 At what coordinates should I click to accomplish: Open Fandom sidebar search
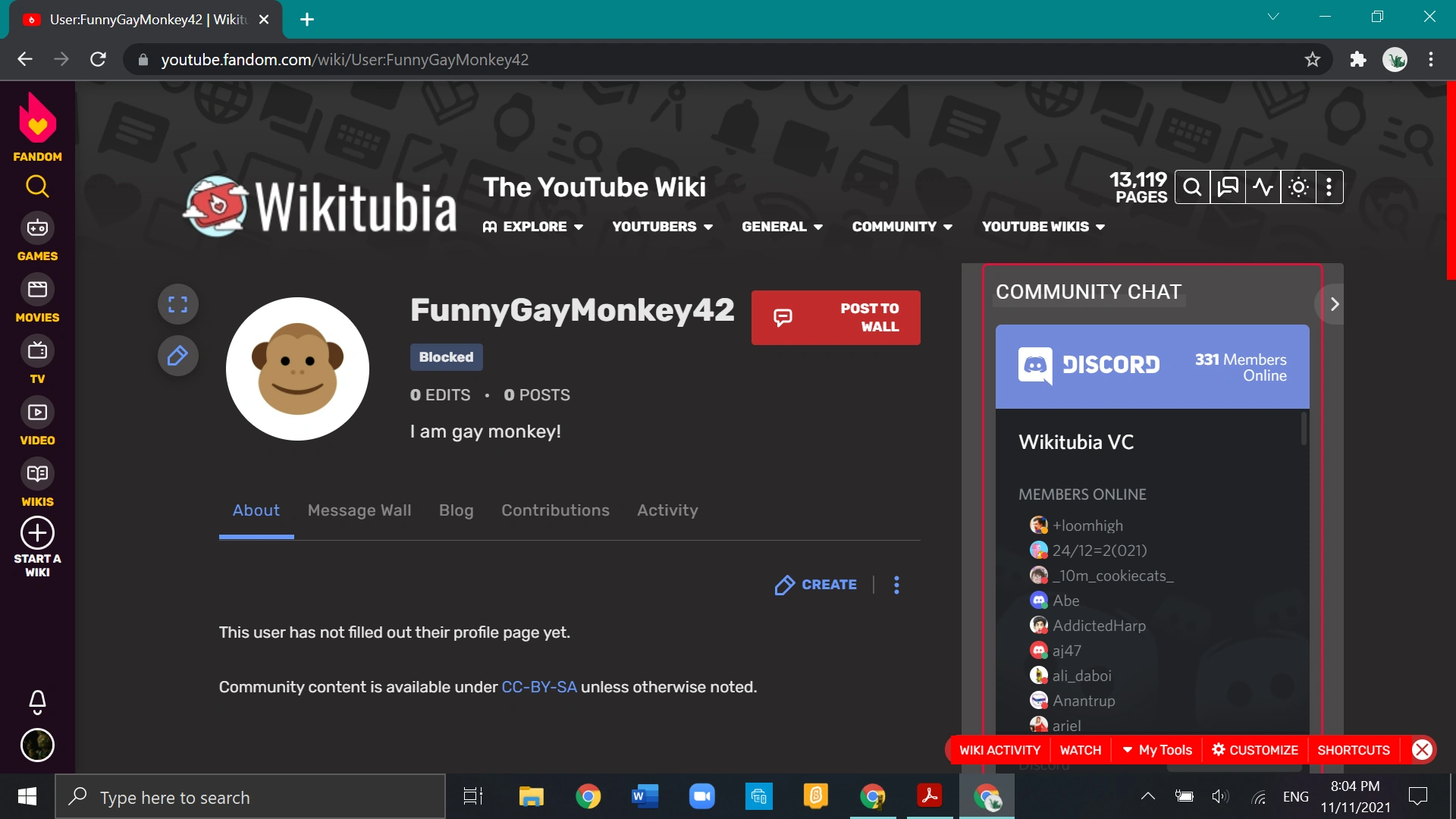(37, 187)
